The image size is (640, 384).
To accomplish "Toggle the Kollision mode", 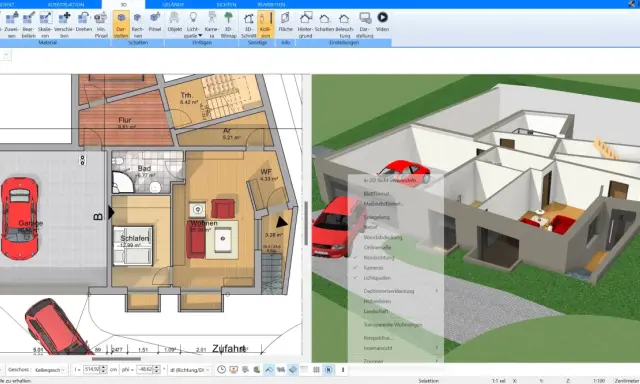I will coord(266,24).
